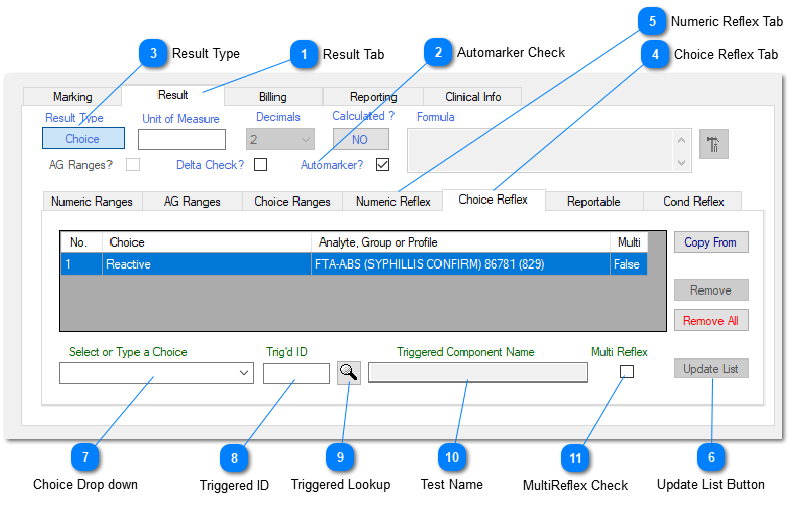Click the Choice result type button

click(x=83, y=139)
